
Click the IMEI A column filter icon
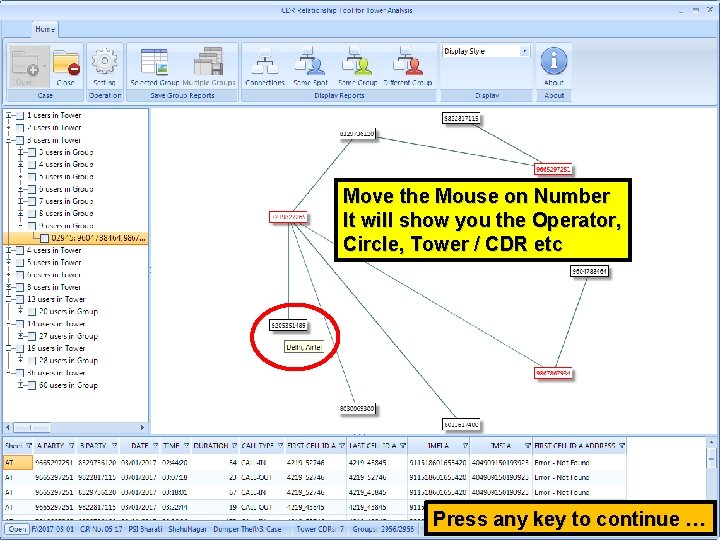click(x=465, y=446)
